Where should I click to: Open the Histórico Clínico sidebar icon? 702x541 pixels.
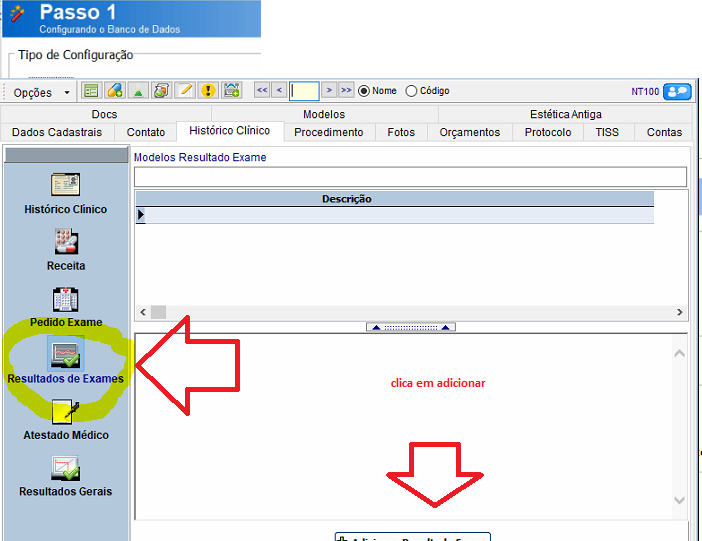[65, 186]
